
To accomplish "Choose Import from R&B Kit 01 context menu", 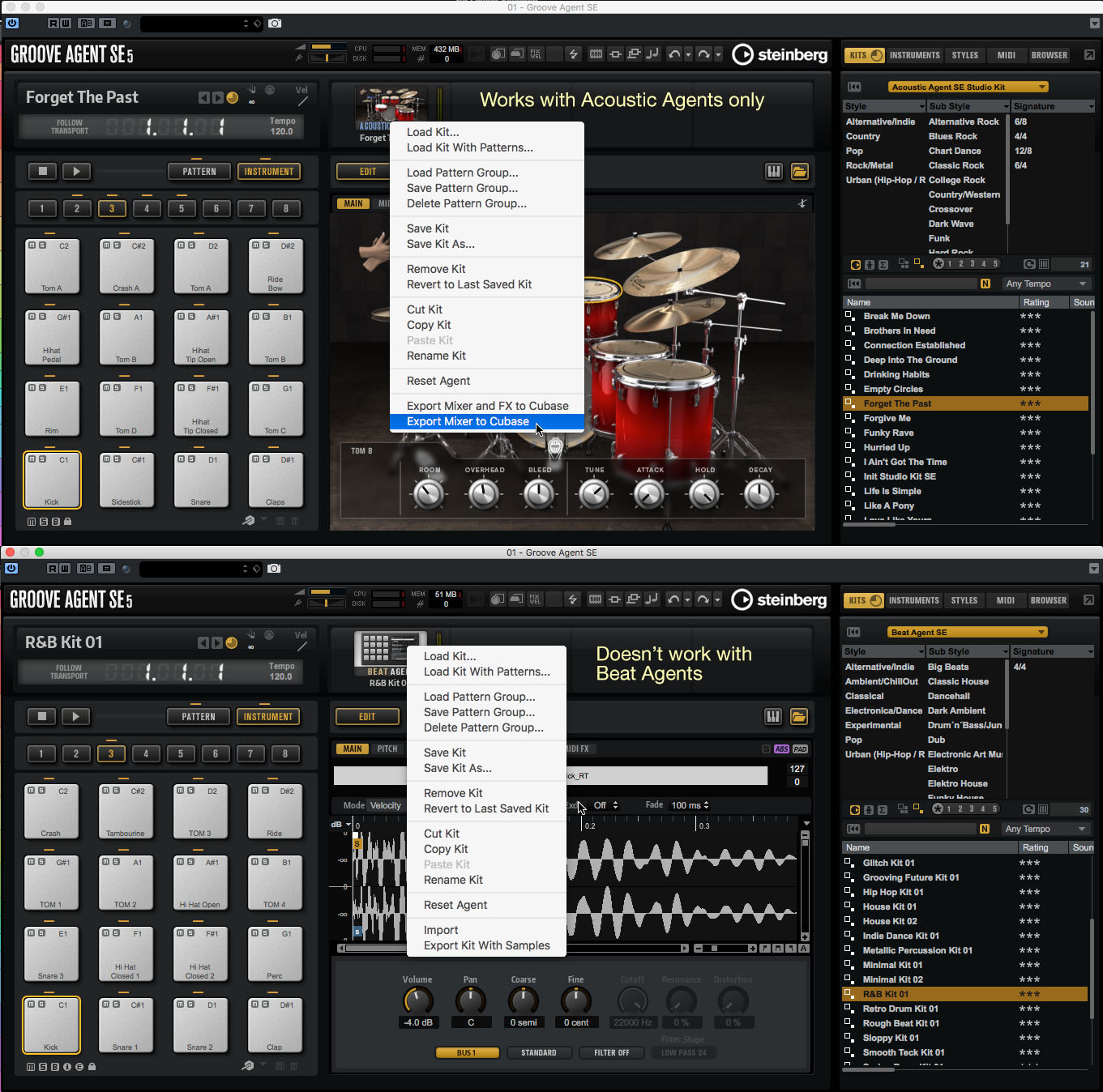I will [x=486, y=930].
